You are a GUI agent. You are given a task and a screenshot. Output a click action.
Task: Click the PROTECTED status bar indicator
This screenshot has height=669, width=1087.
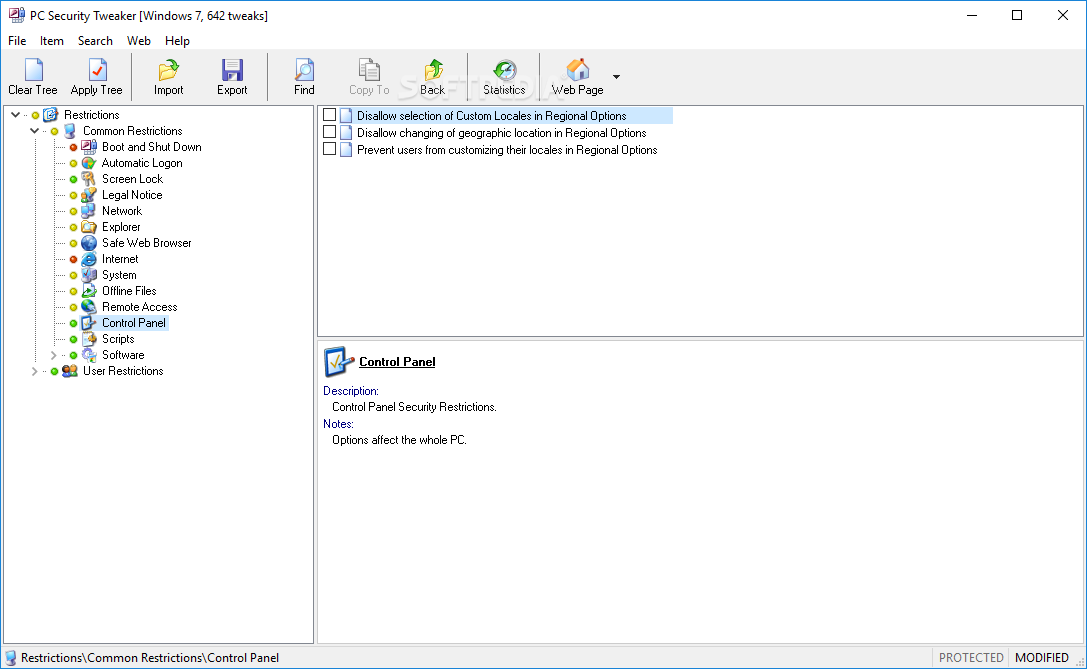point(971,658)
